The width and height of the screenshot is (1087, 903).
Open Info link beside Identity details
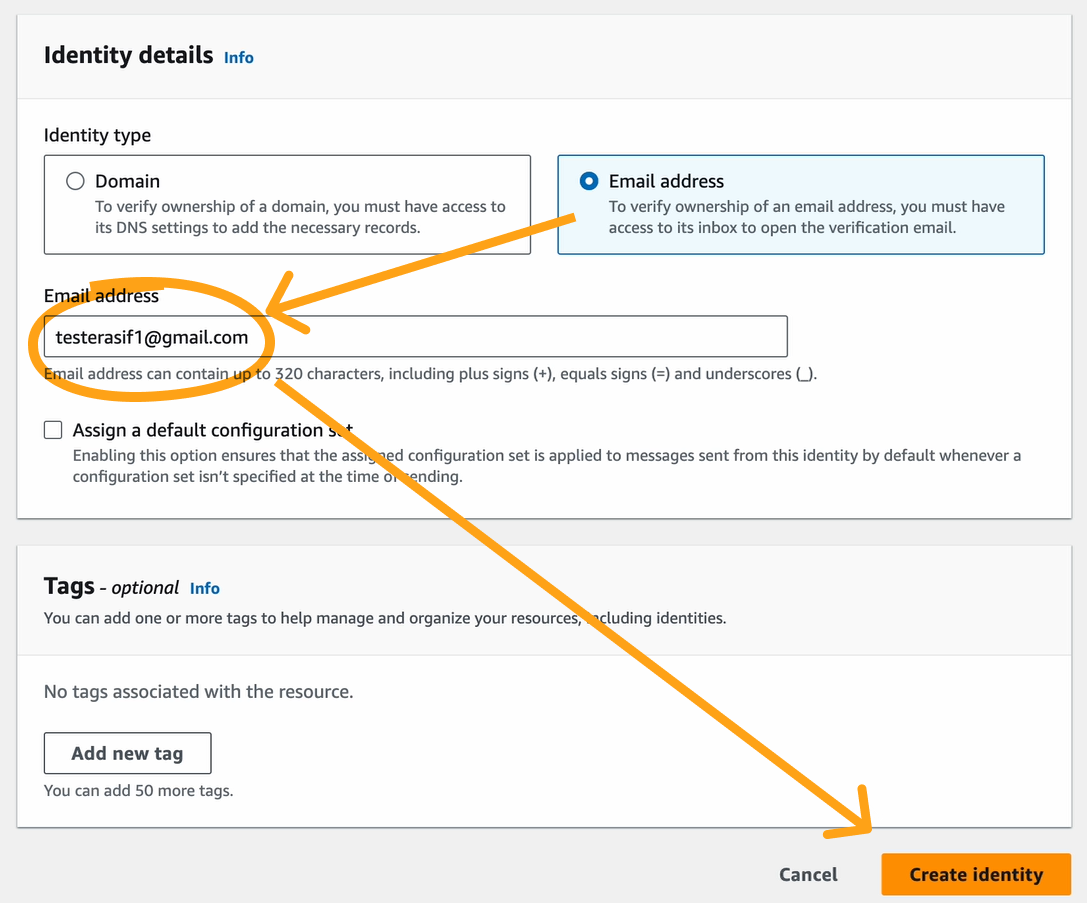tap(238, 58)
